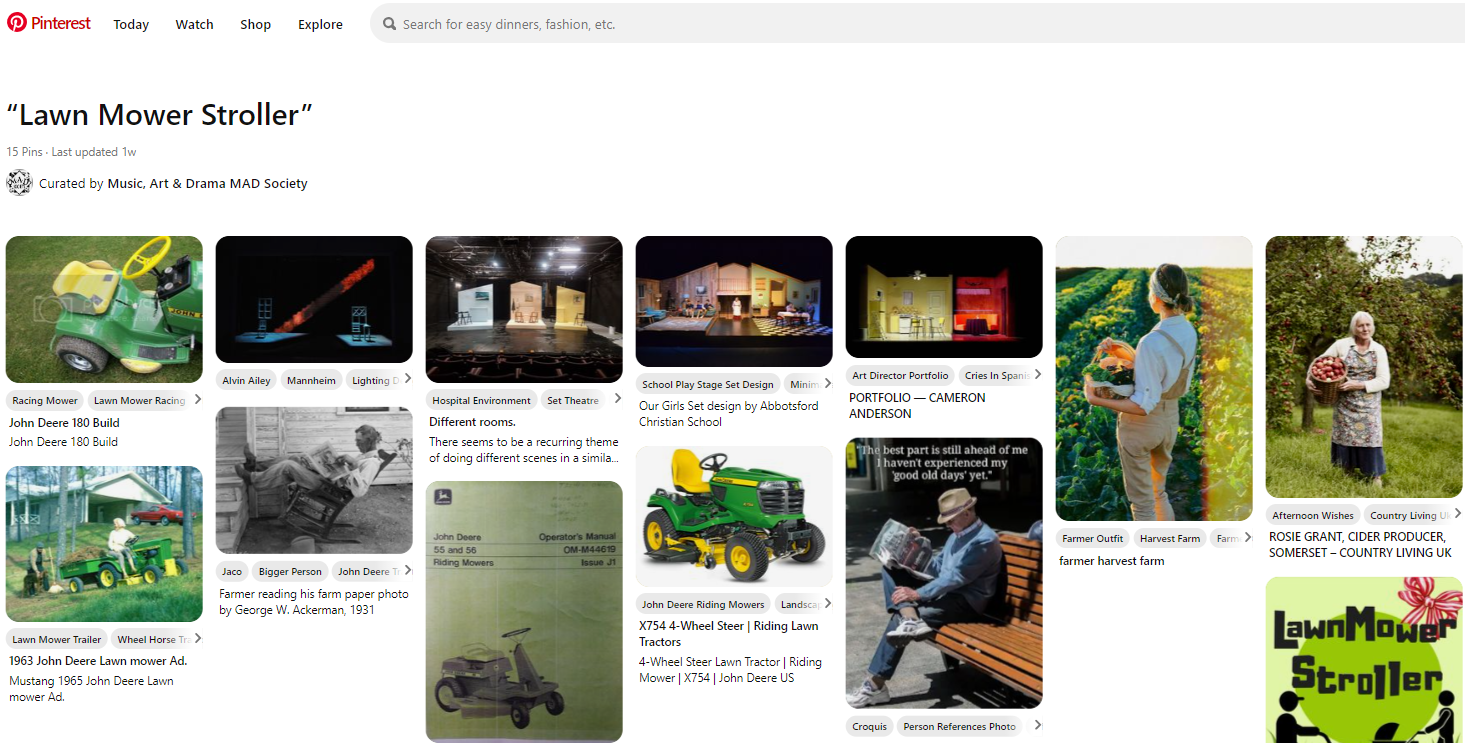Open the farmer reading paper black-and-white photo
This screenshot has width=1465, height=743.
coord(314,480)
